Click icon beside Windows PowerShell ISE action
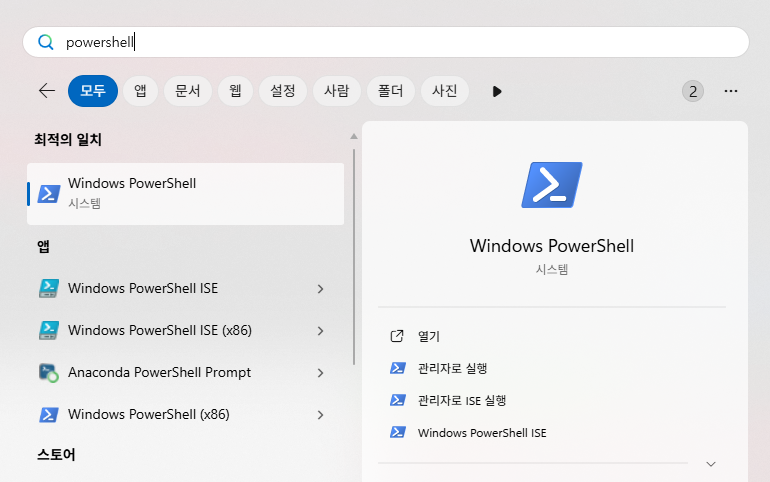This screenshot has width=770, height=482. pos(398,432)
